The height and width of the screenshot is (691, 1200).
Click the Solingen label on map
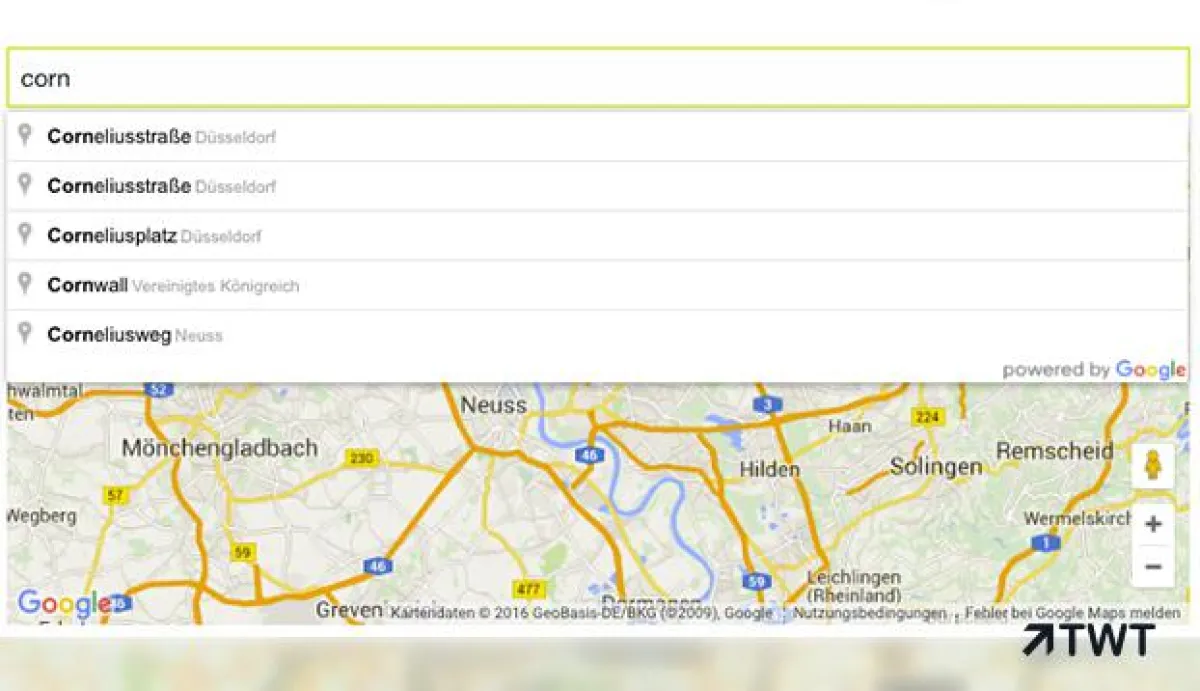point(936,467)
